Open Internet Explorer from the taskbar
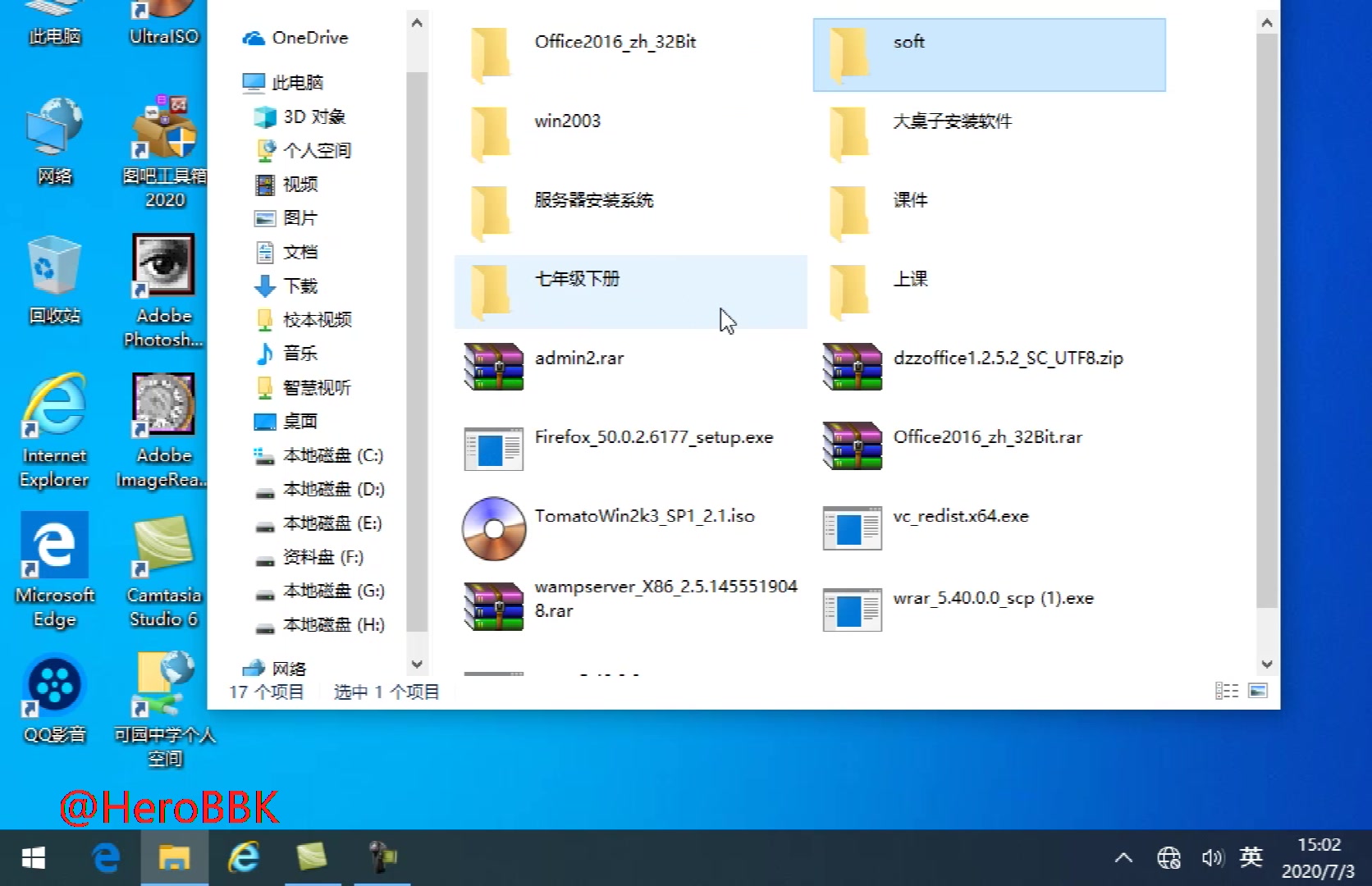The height and width of the screenshot is (886, 1372). pyautogui.click(x=243, y=858)
